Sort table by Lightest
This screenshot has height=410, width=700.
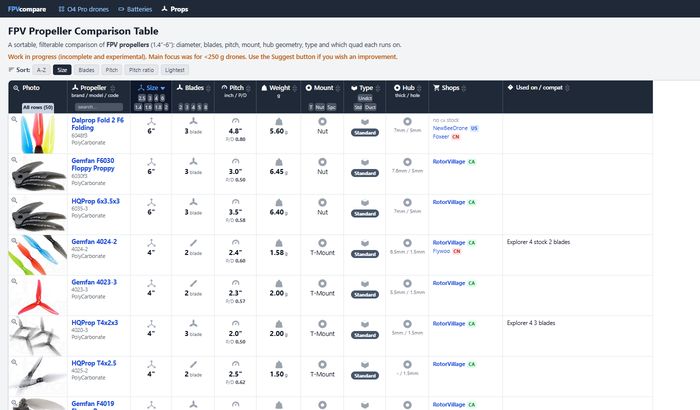[x=175, y=70]
